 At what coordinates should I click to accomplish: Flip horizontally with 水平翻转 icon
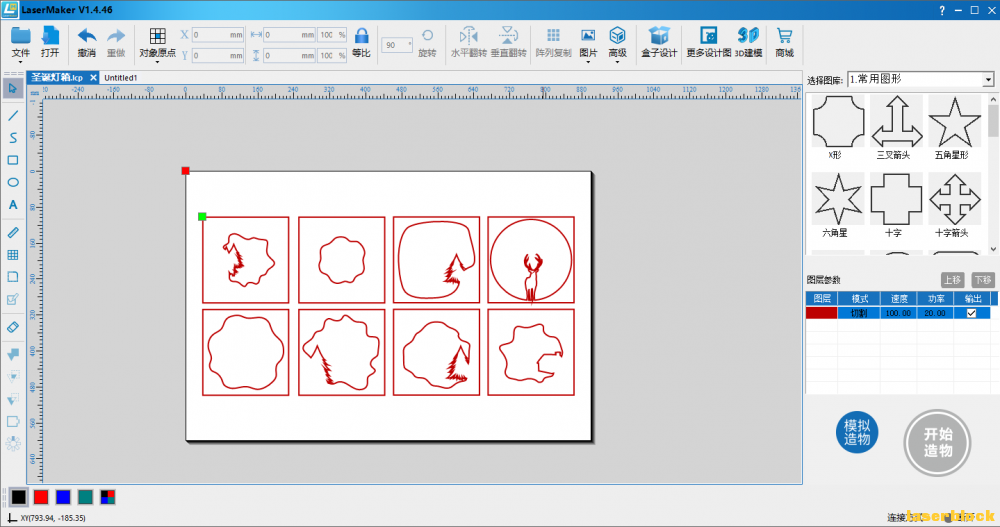[x=469, y=36]
